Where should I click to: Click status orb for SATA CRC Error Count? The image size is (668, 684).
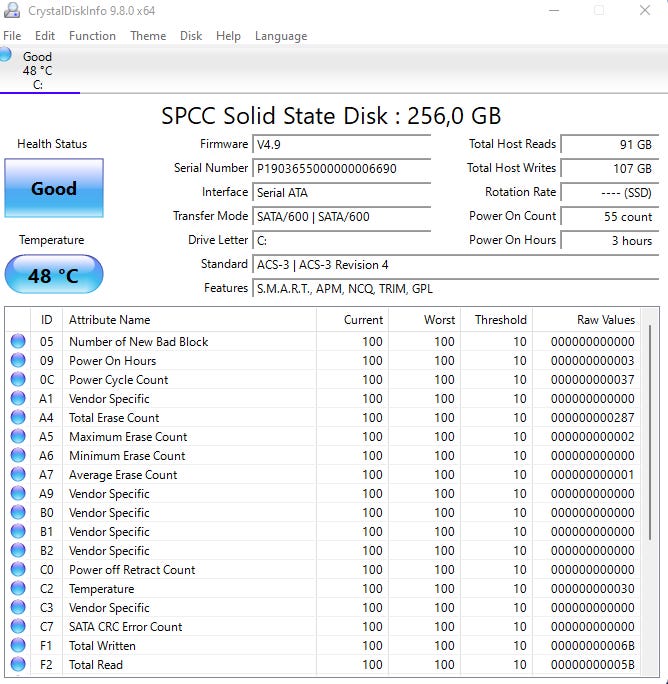(x=18, y=626)
